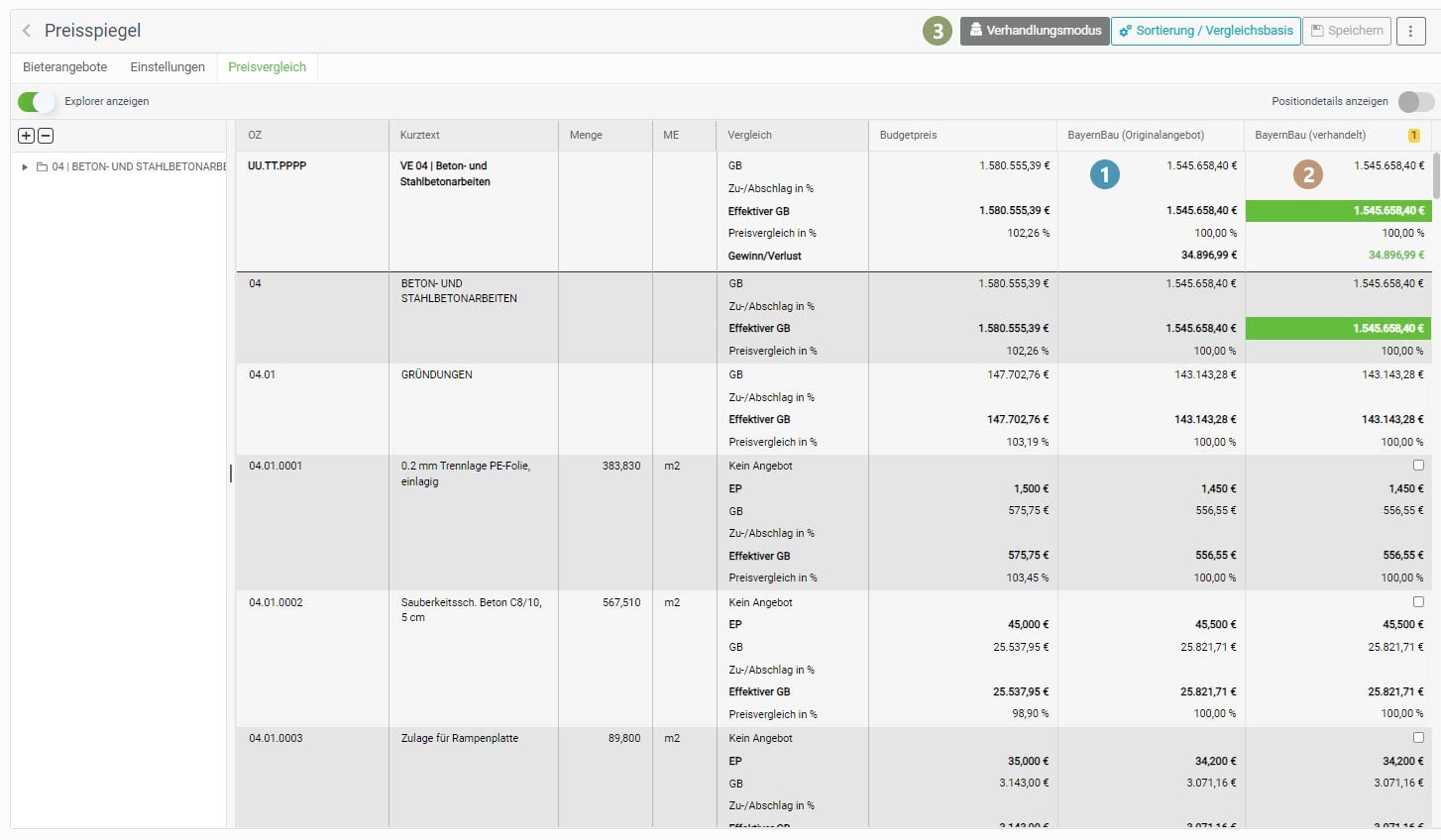Viewport: 1441px width, 840px height.
Task: Click the quantity 383,830
Action: 621,466
